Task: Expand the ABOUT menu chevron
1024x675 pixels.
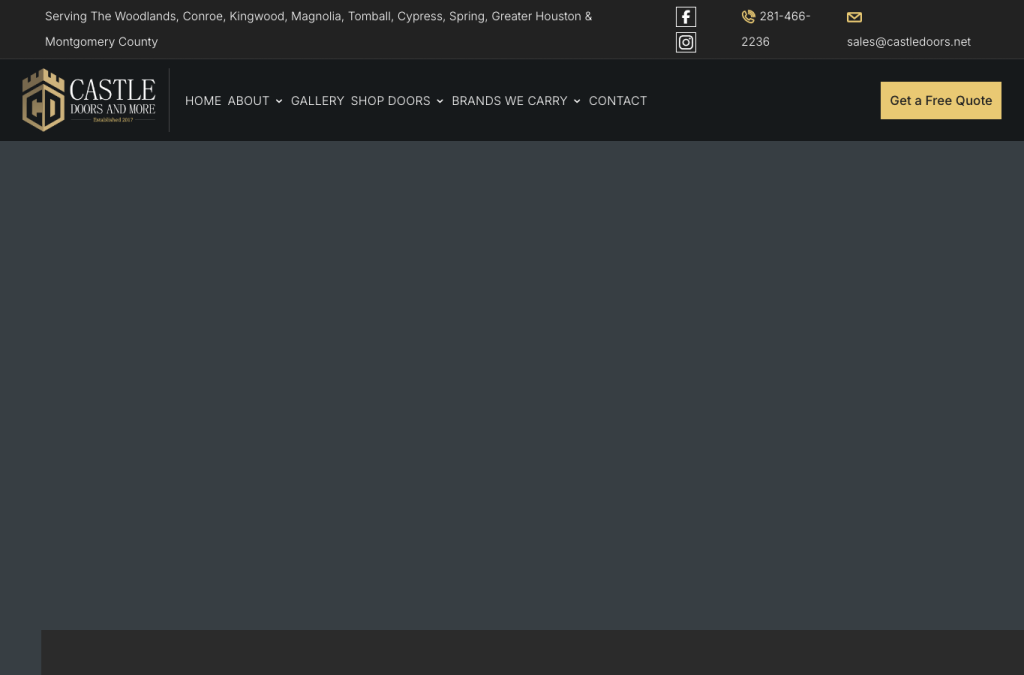Action: [279, 101]
